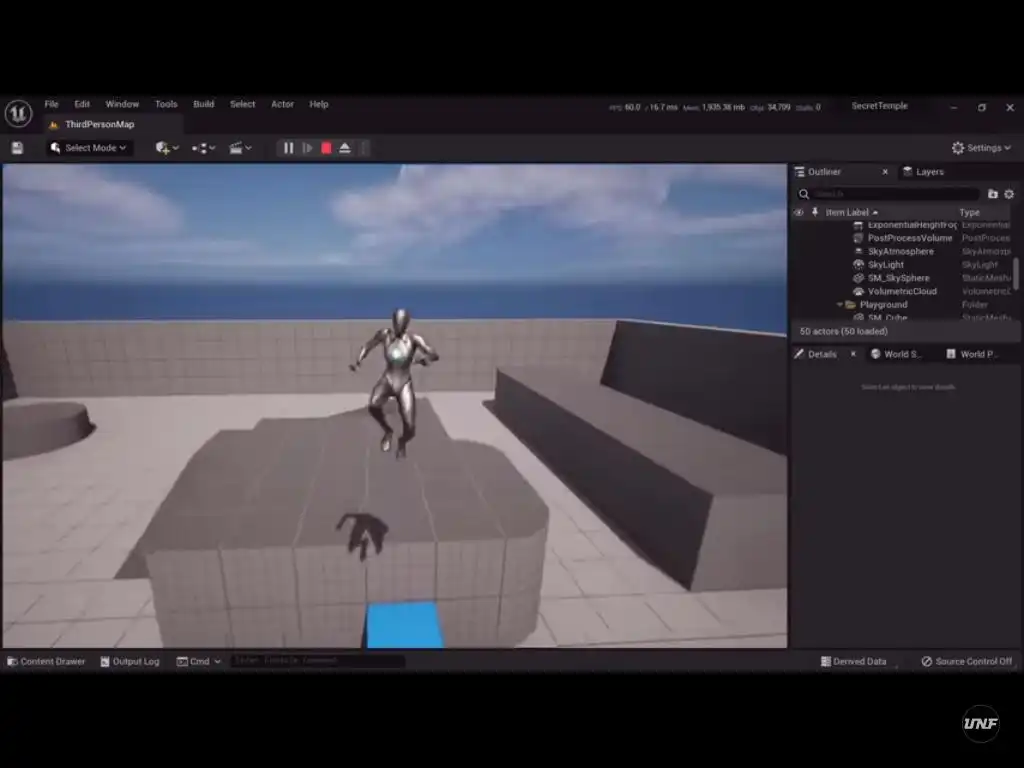Click the pin column header icon
This screenshot has width=1024, height=768.
tap(815, 212)
